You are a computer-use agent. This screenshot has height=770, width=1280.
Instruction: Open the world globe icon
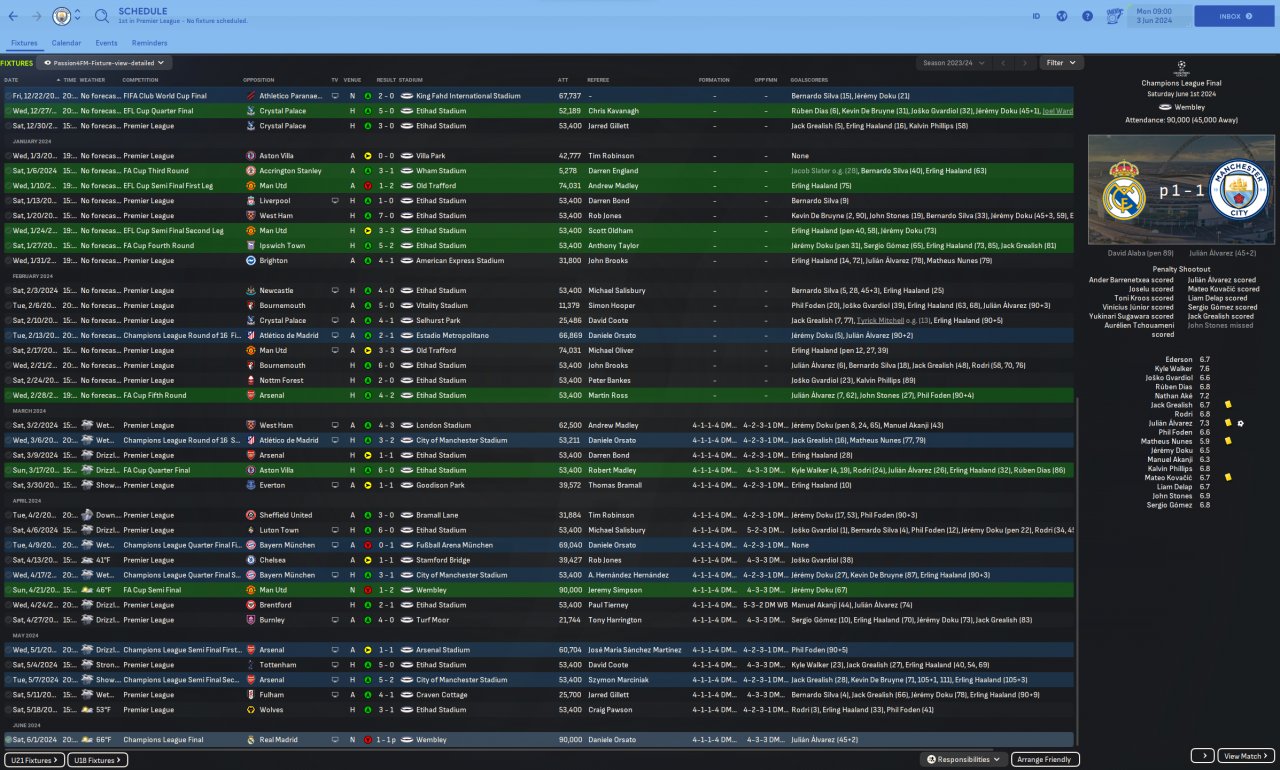1062,16
